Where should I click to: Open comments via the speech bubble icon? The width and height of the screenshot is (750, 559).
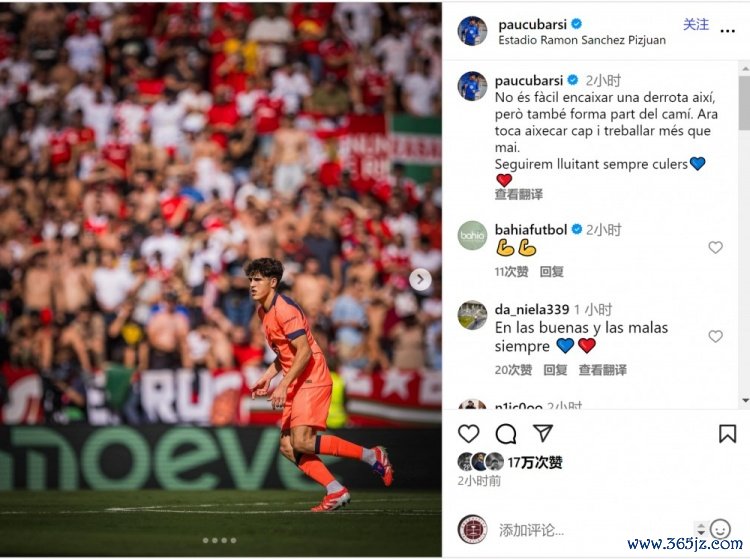pyautogui.click(x=506, y=434)
